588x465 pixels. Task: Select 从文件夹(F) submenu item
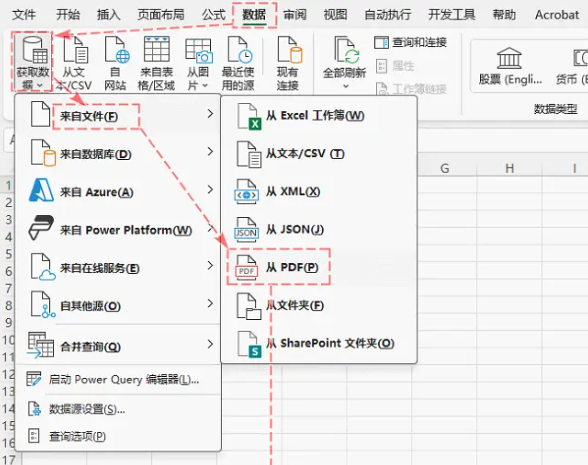[x=319, y=306]
